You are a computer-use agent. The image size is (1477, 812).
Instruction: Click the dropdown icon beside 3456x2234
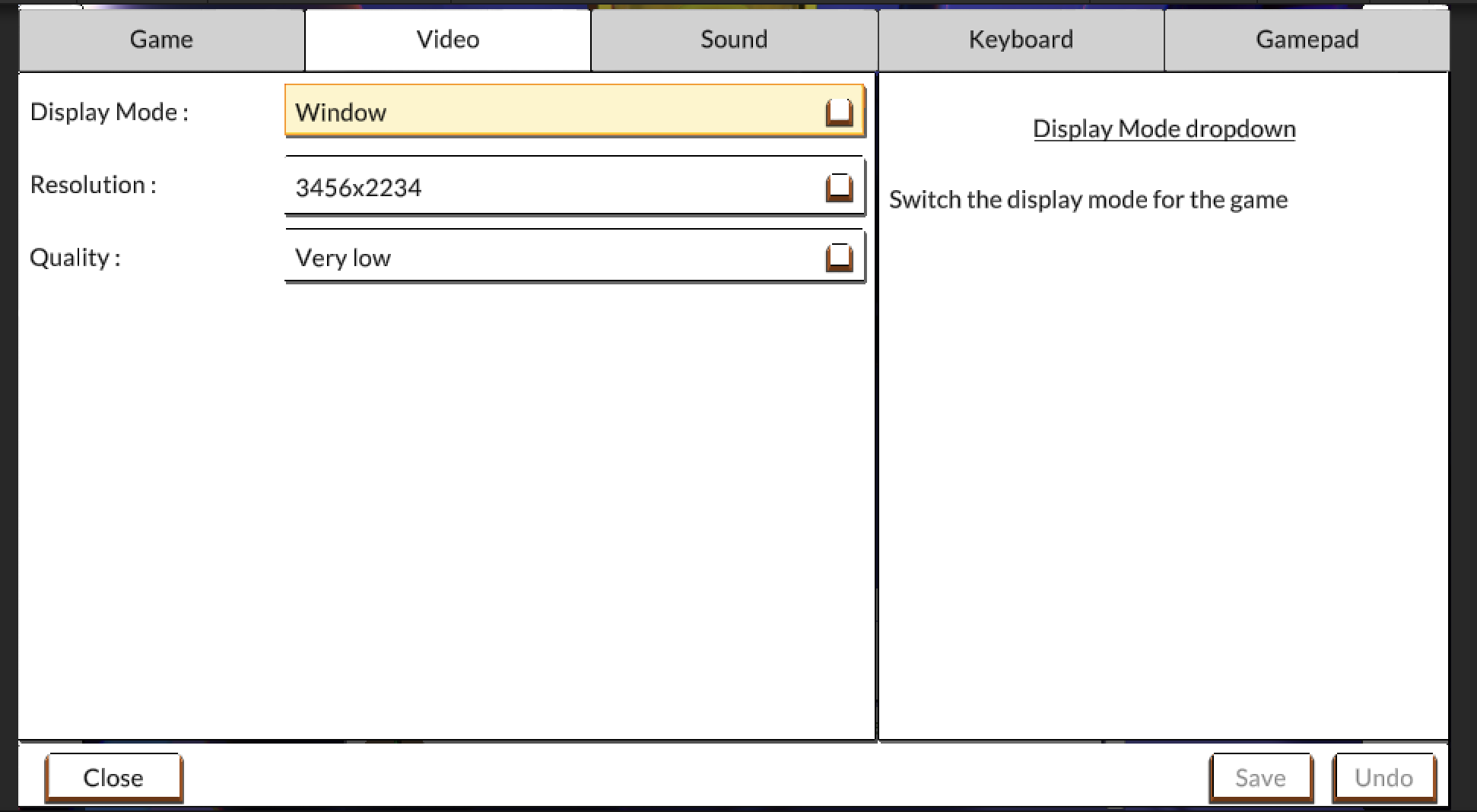839,187
